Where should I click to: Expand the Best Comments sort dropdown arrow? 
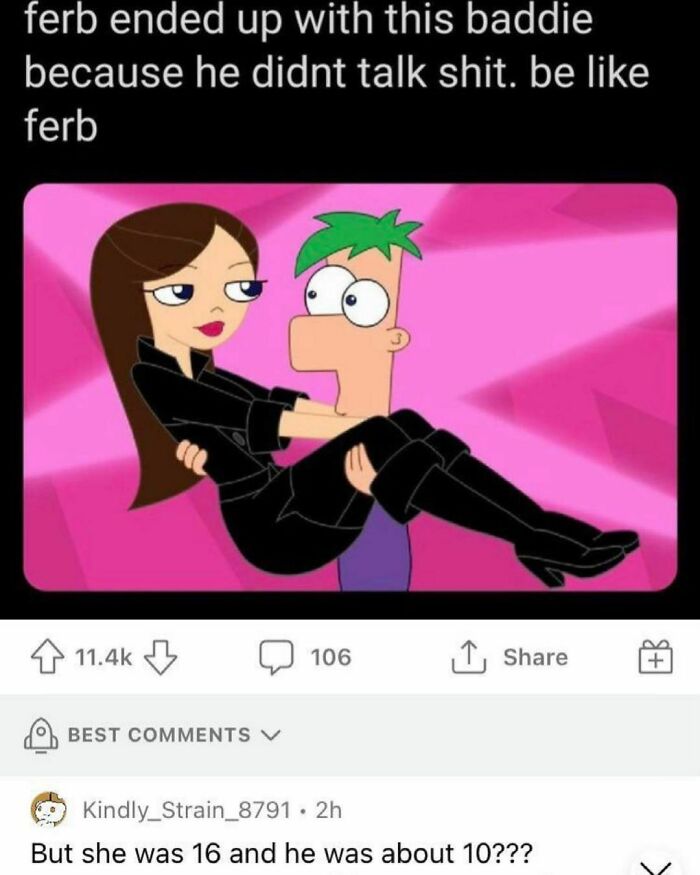[x=271, y=735]
